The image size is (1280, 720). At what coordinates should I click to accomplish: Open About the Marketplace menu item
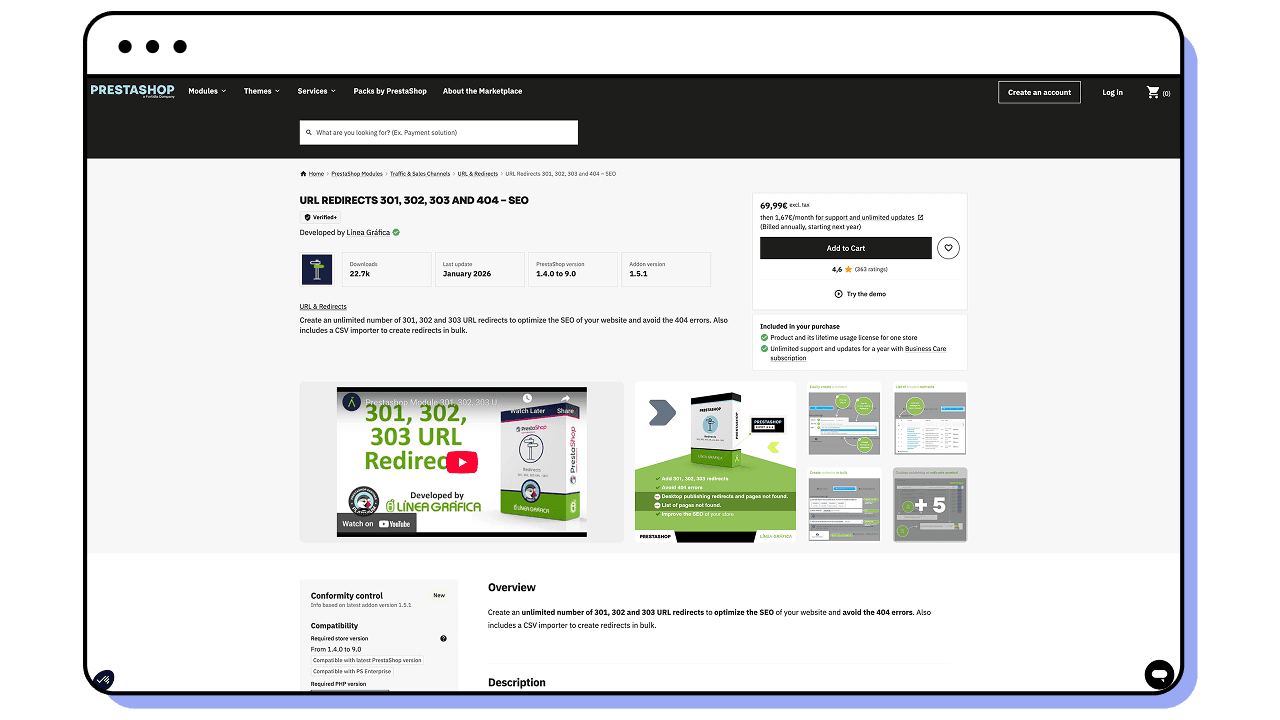point(481,91)
